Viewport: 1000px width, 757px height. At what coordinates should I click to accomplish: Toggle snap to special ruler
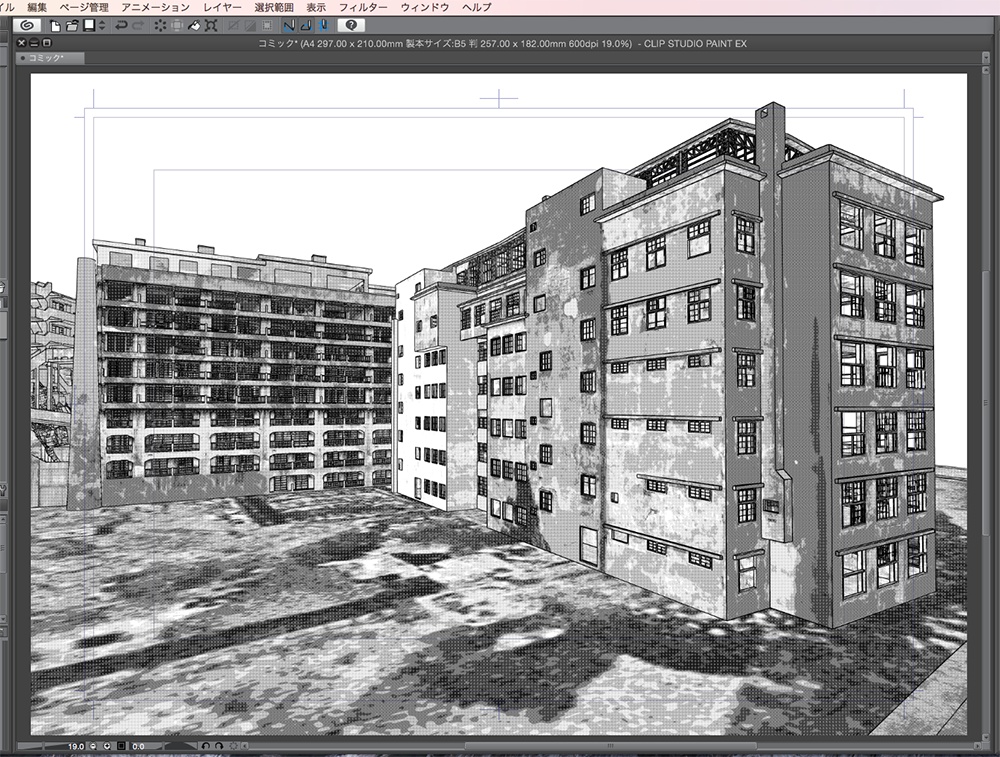click(306, 26)
